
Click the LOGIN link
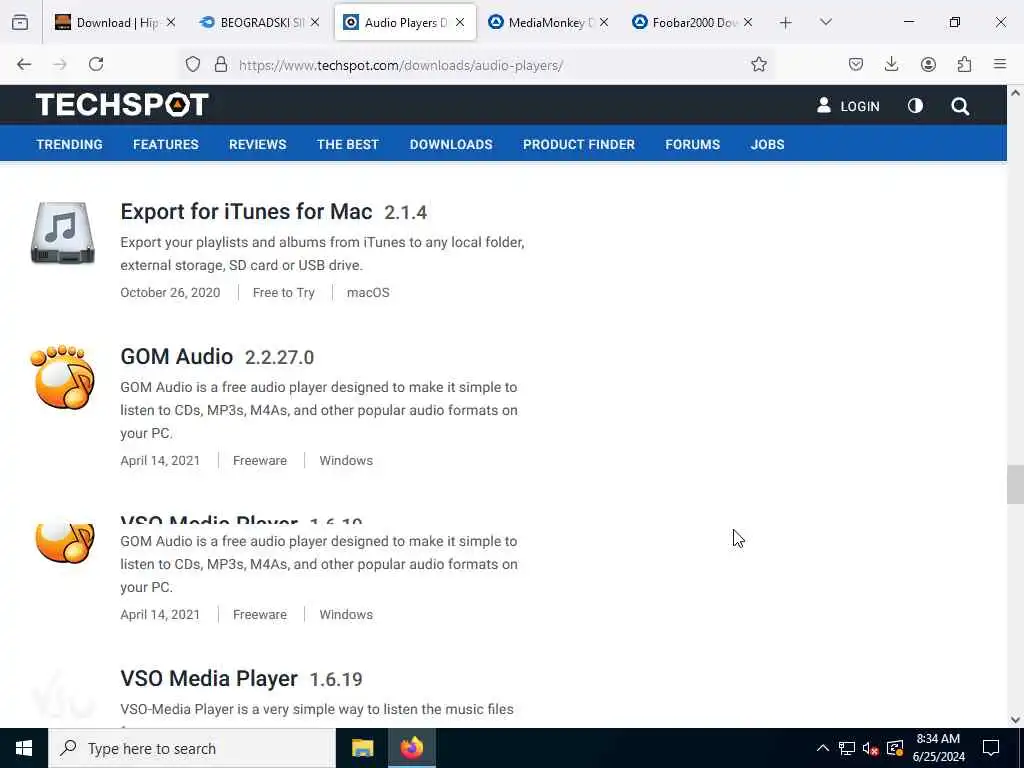(x=848, y=106)
